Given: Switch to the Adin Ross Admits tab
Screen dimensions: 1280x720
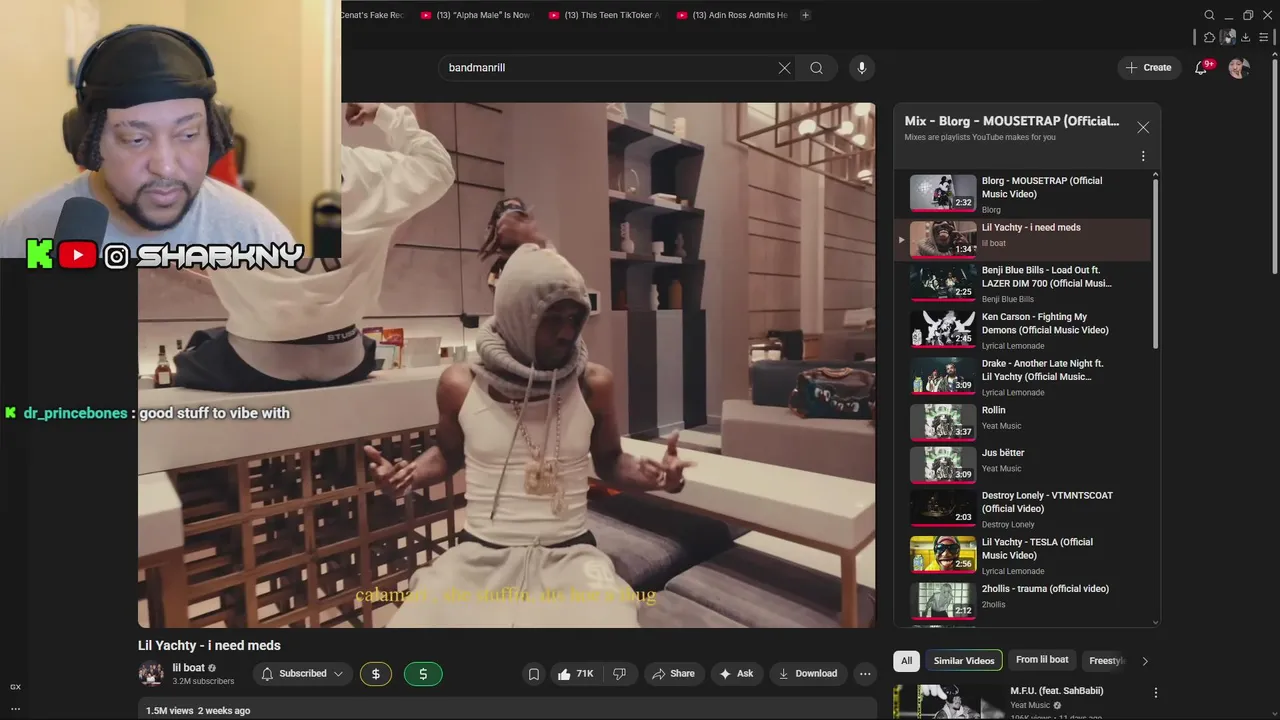Looking at the screenshot, I should coord(732,15).
